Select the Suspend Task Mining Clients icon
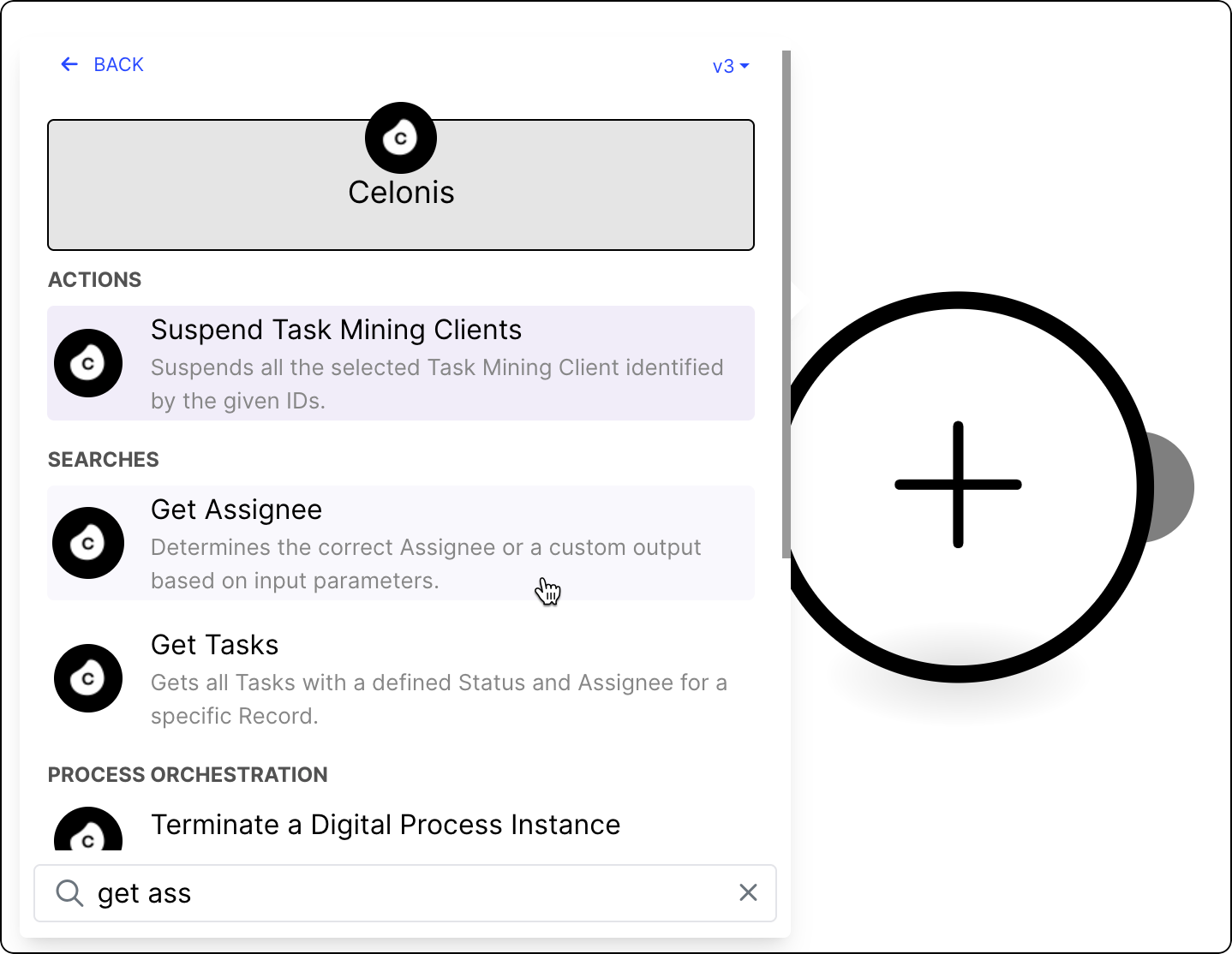 [88, 362]
